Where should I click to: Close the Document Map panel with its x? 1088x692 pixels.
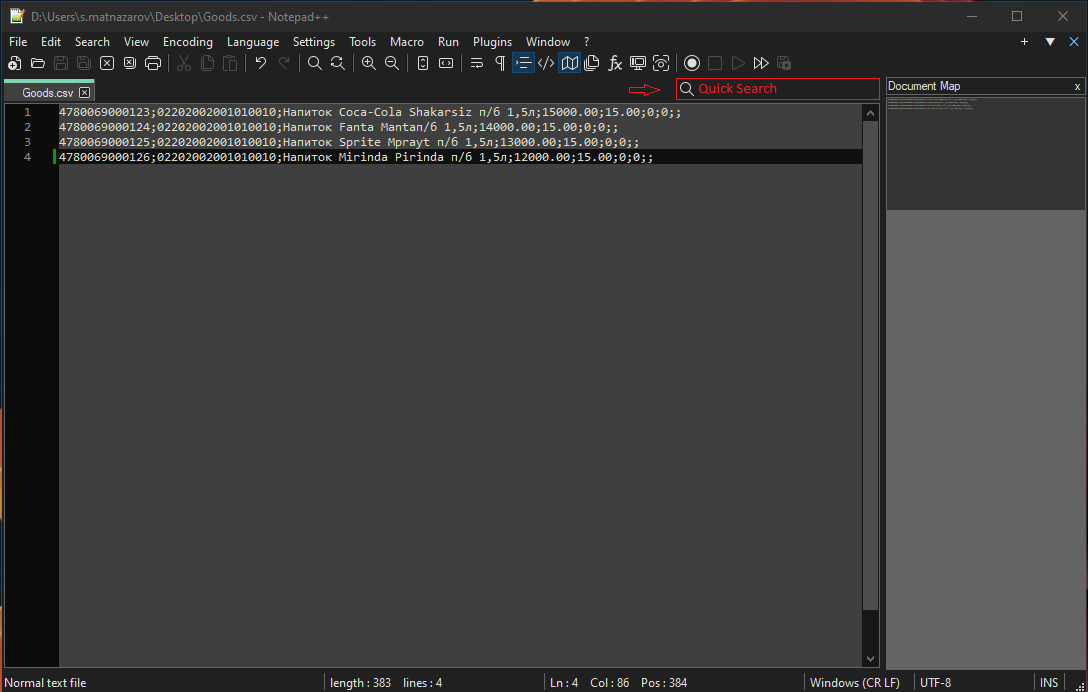pyautogui.click(x=1077, y=86)
